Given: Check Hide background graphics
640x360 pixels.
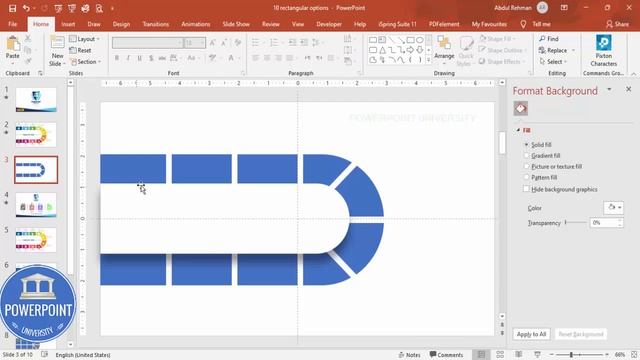Looking at the screenshot, I should 560,189.
